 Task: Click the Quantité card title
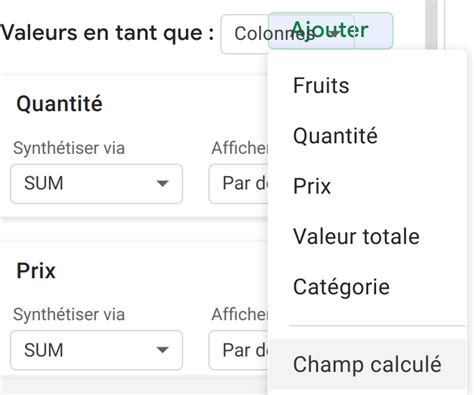(x=59, y=104)
